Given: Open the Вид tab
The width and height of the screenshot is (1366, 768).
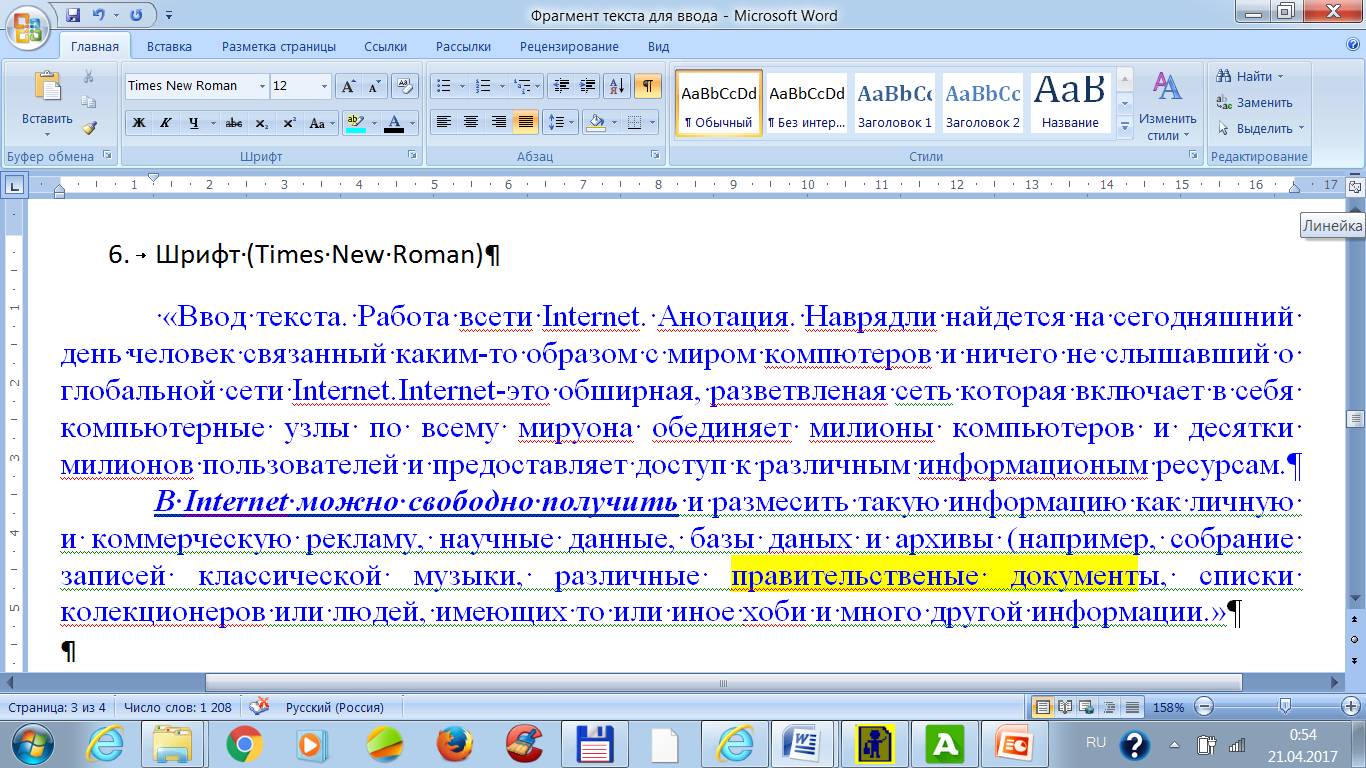Looking at the screenshot, I should tap(658, 46).
